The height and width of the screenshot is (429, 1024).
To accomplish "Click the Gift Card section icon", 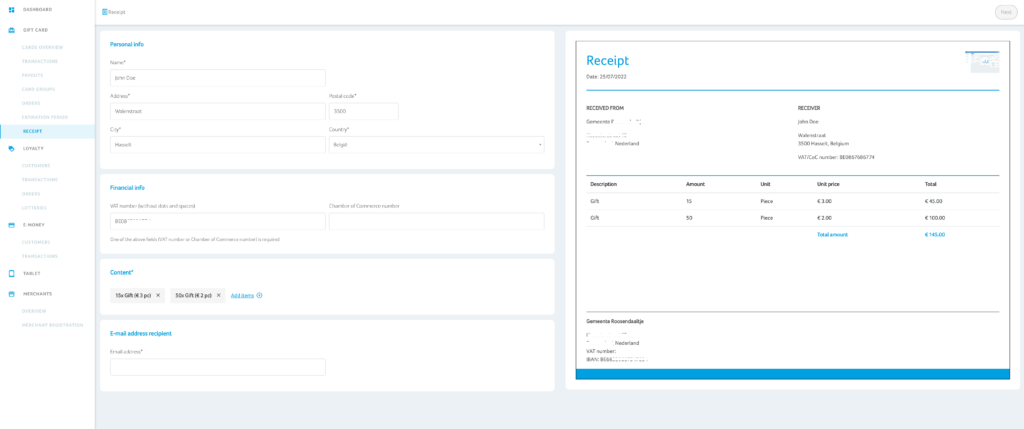I will 11,30.
